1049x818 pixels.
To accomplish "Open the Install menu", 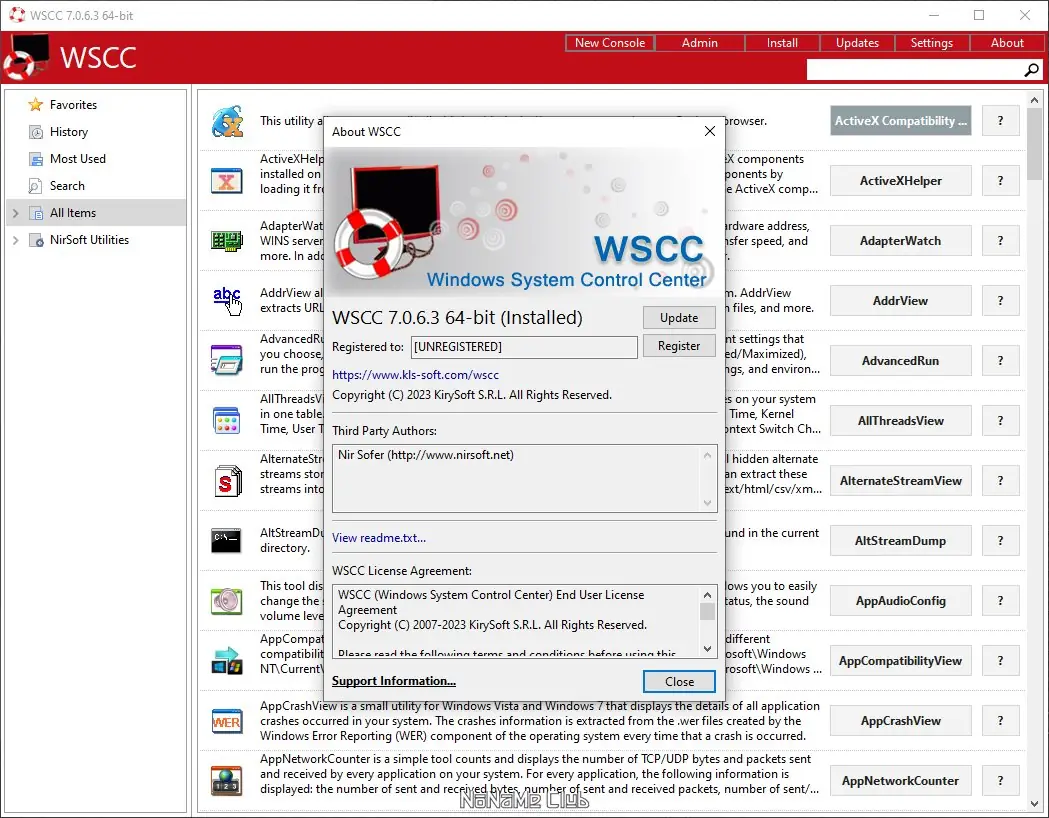I will tap(781, 43).
